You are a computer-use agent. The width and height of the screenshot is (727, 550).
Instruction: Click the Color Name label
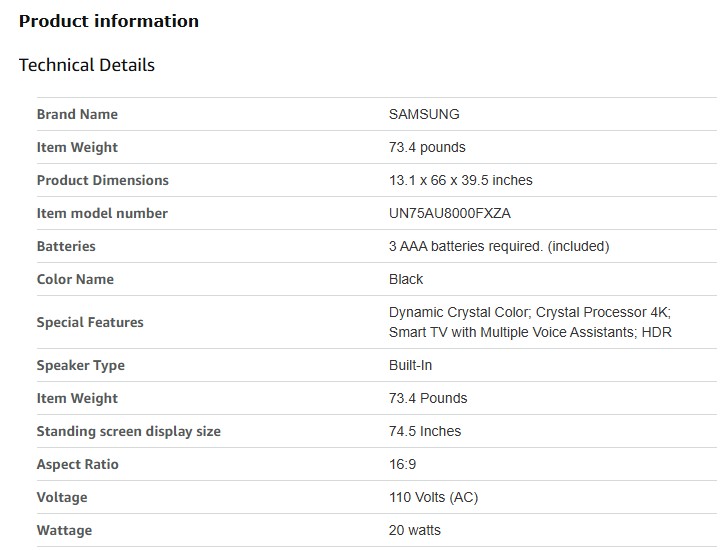[75, 279]
